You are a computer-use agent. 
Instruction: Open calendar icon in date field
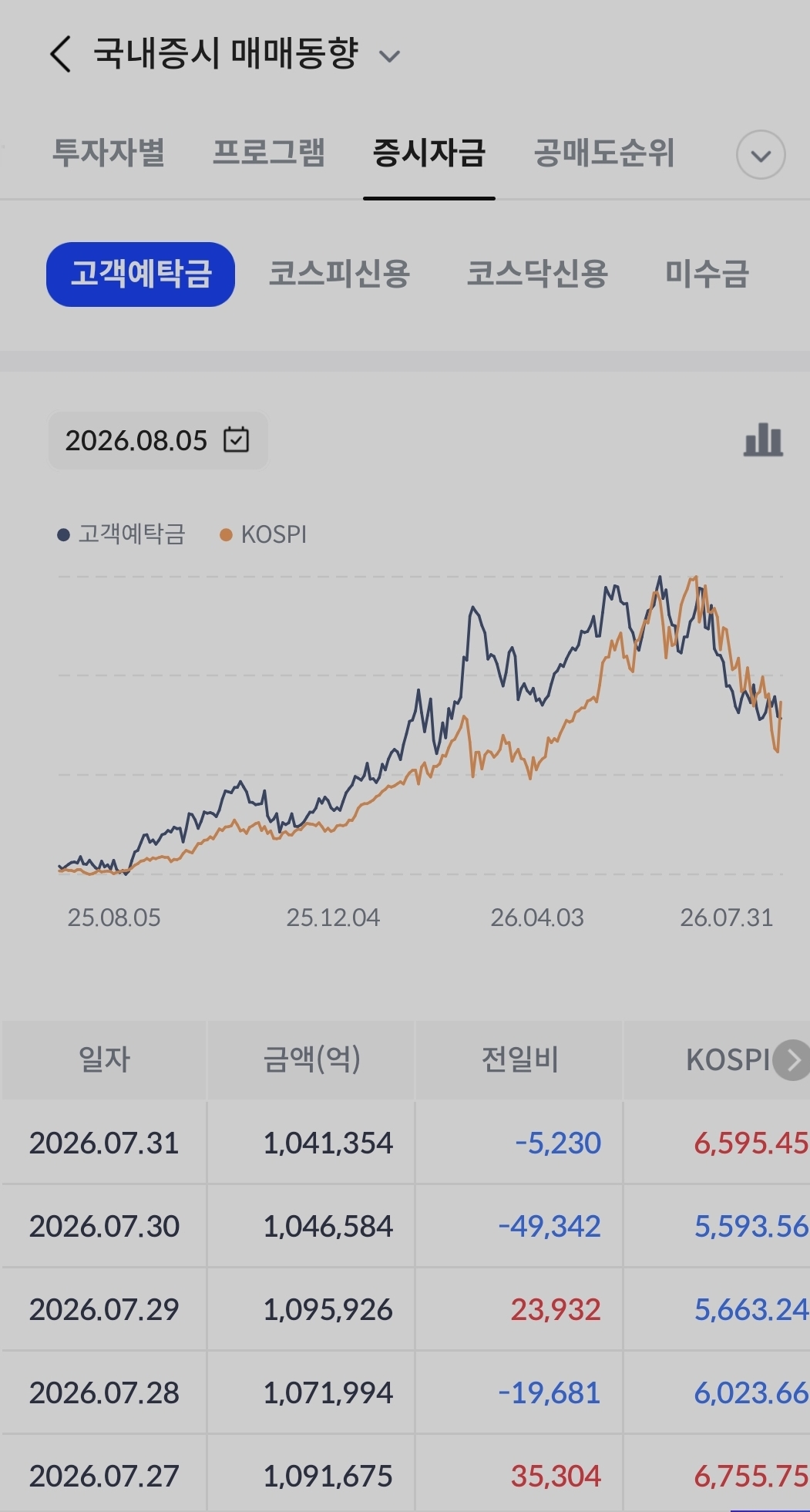tap(236, 440)
